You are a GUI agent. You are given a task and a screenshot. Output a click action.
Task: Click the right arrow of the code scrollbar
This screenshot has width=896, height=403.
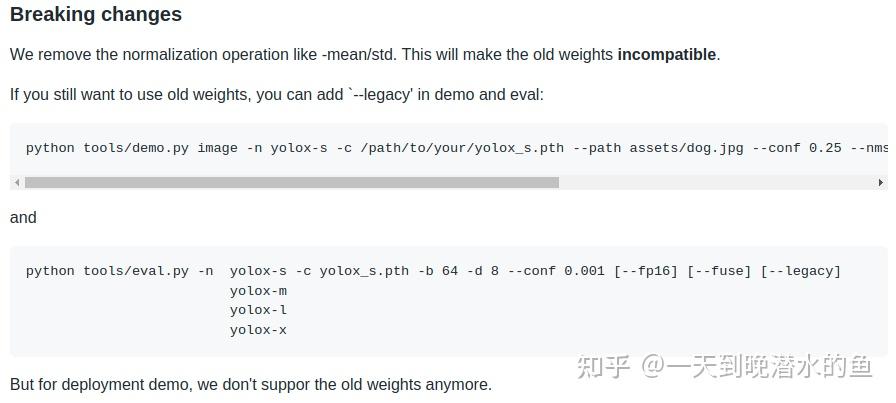click(x=881, y=183)
